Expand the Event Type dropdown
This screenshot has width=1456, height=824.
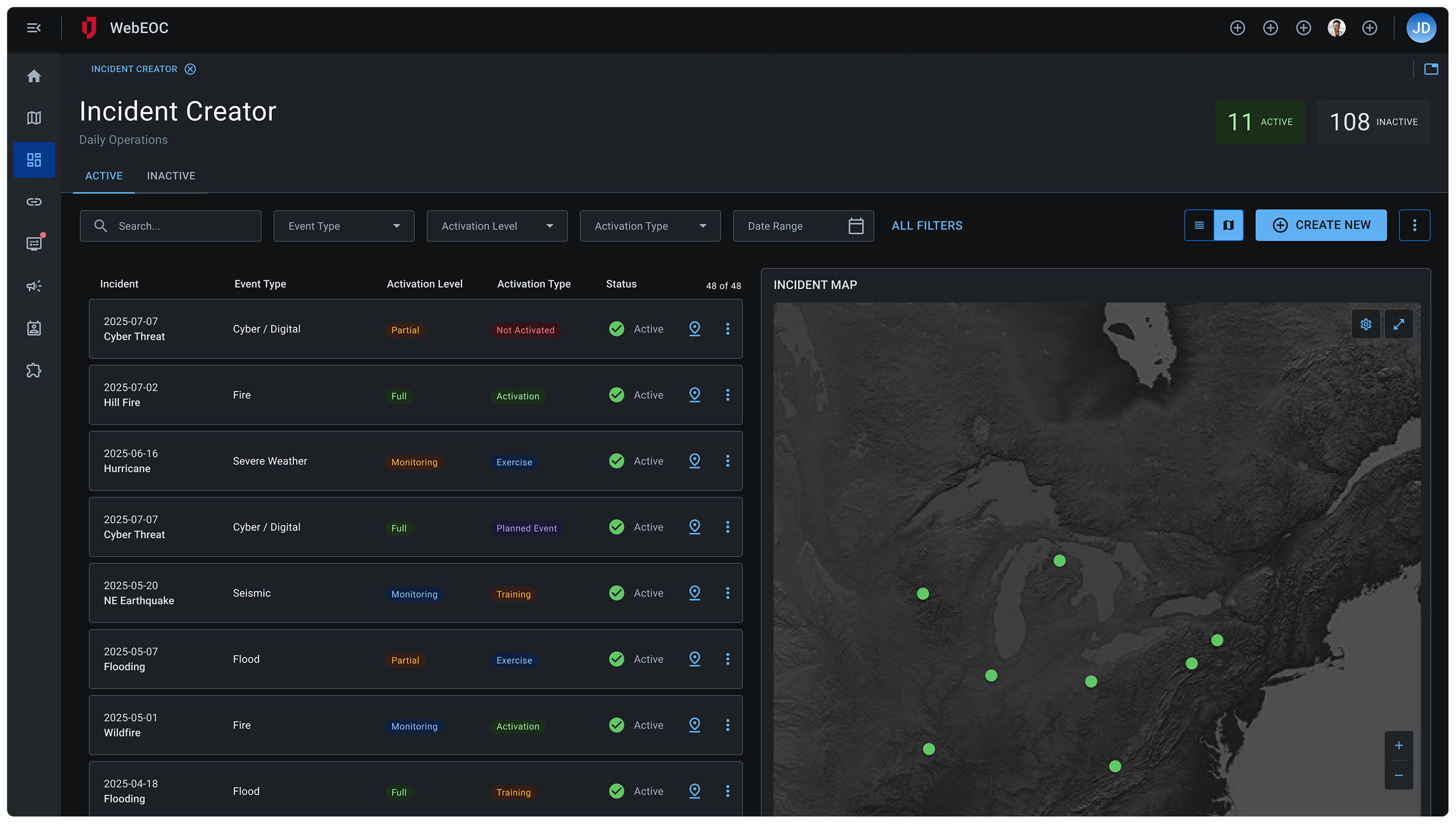click(x=344, y=226)
